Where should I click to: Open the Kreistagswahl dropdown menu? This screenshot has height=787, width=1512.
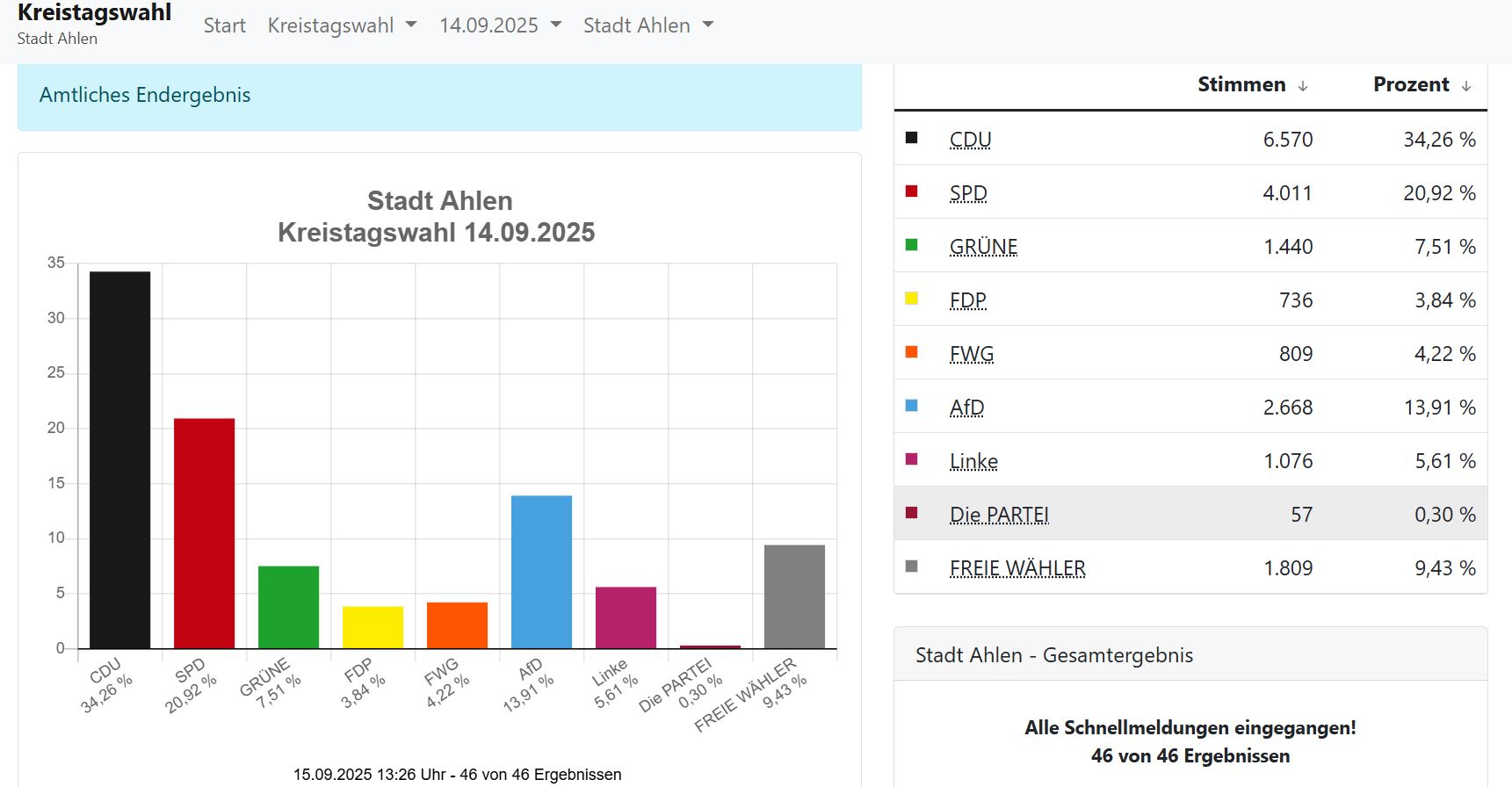pos(342,25)
